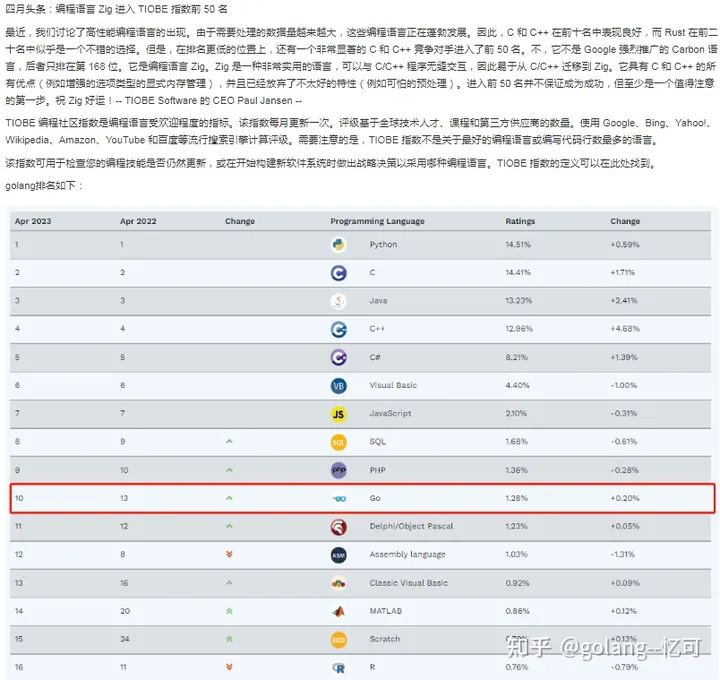Viewport: 720px width, 680px height.
Task: Click the up arrow in PHP row
Action: click(x=229, y=470)
